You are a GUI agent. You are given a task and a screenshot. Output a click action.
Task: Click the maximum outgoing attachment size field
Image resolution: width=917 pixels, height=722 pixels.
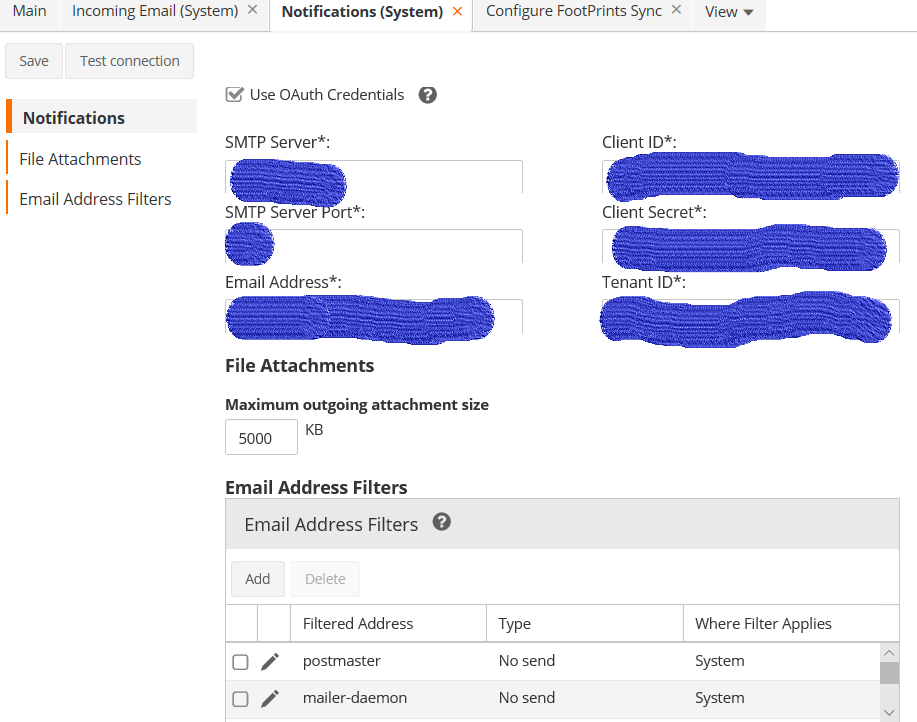coord(261,437)
